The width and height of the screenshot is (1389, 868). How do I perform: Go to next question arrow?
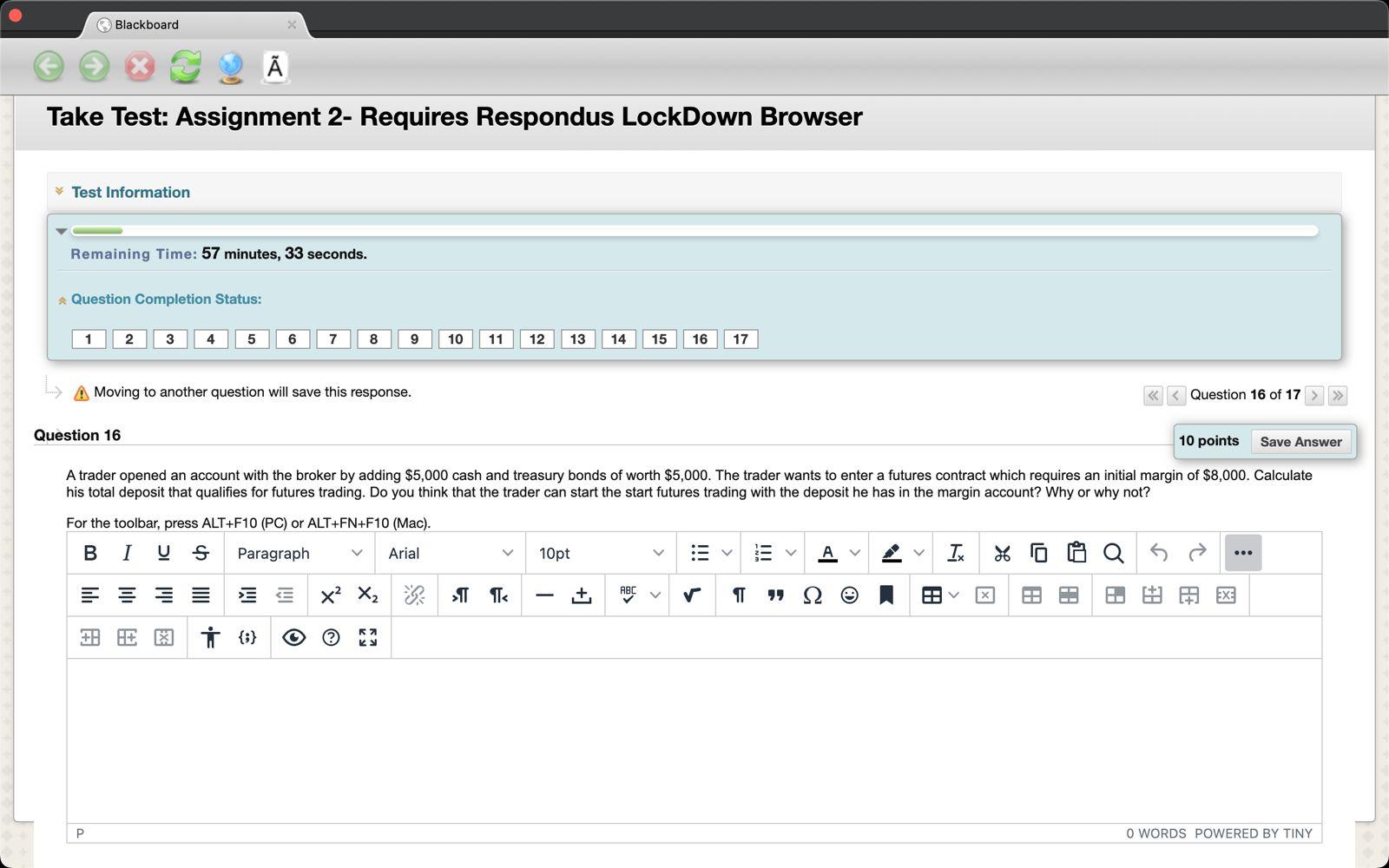[1314, 396]
